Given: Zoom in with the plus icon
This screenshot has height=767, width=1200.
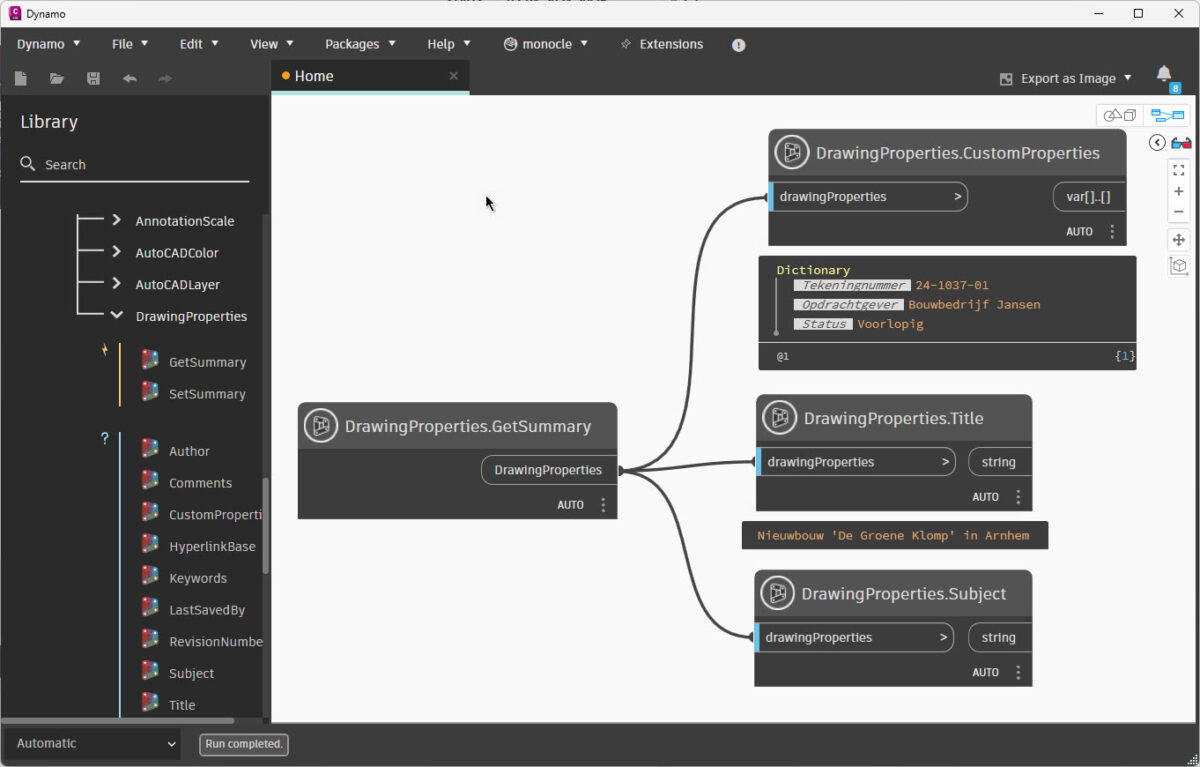Looking at the screenshot, I should (1179, 191).
